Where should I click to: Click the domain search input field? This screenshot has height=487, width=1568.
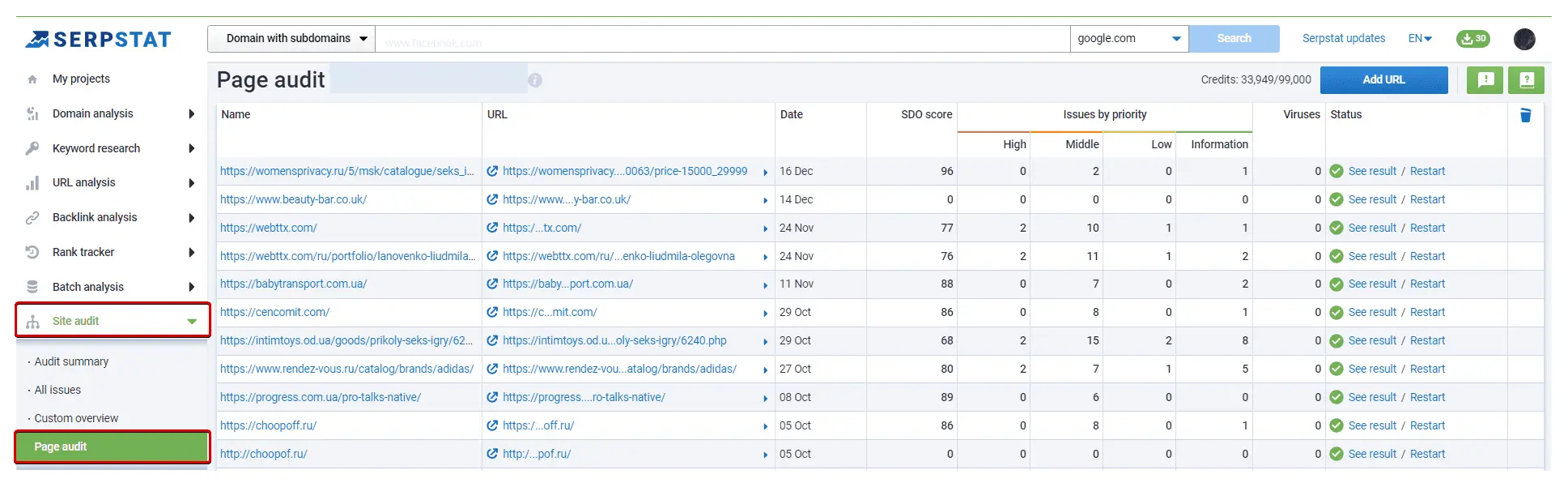723,39
